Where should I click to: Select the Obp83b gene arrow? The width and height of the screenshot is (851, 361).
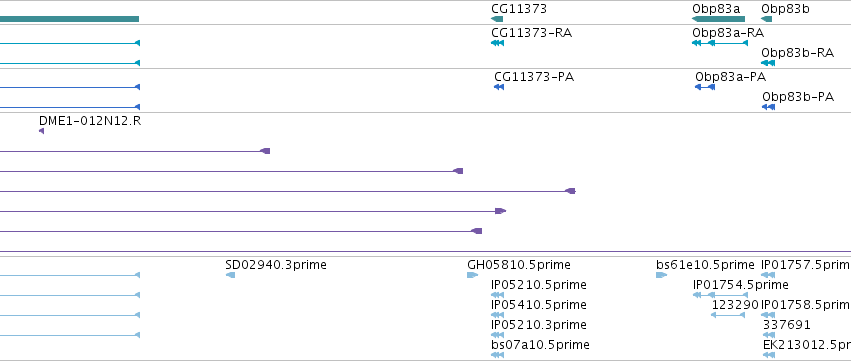tap(766, 19)
